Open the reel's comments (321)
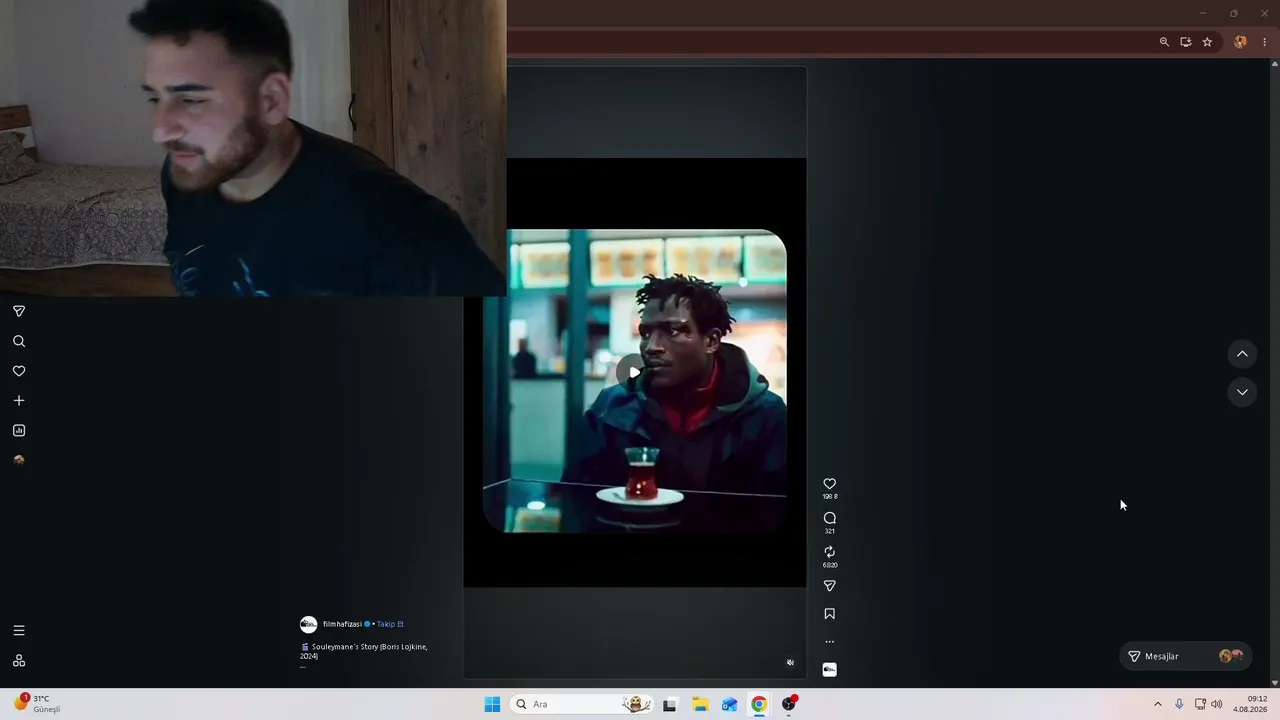This screenshot has width=1280, height=720. (829, 518)
